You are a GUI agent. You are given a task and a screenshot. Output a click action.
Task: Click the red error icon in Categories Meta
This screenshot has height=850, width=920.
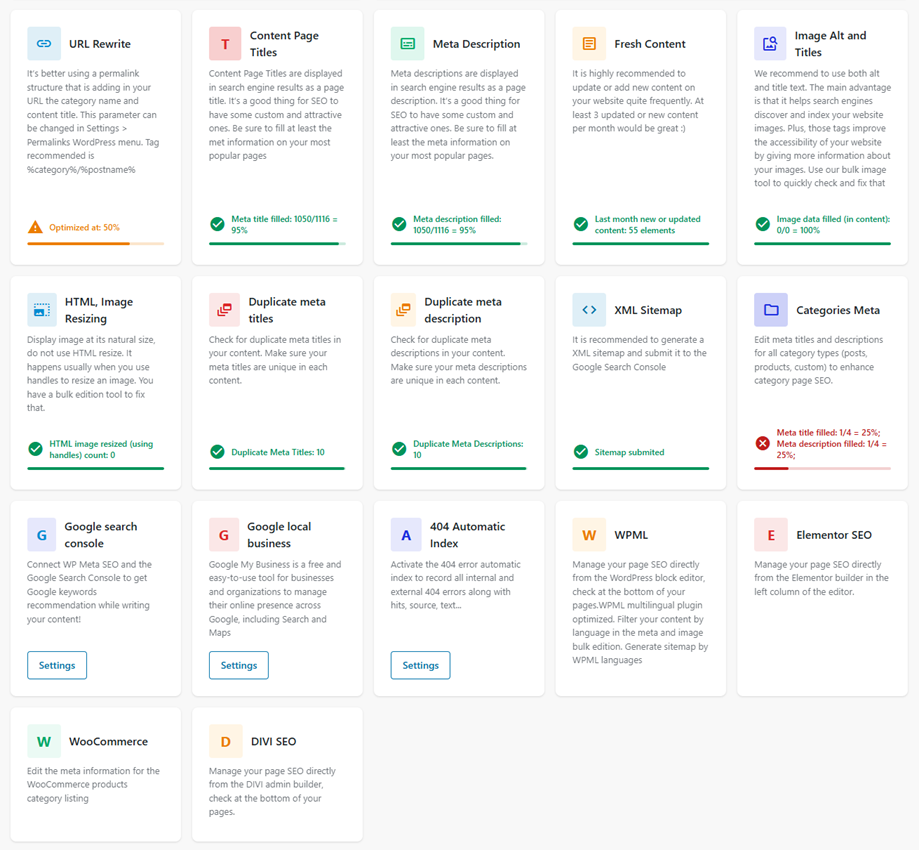coord(762,443)
